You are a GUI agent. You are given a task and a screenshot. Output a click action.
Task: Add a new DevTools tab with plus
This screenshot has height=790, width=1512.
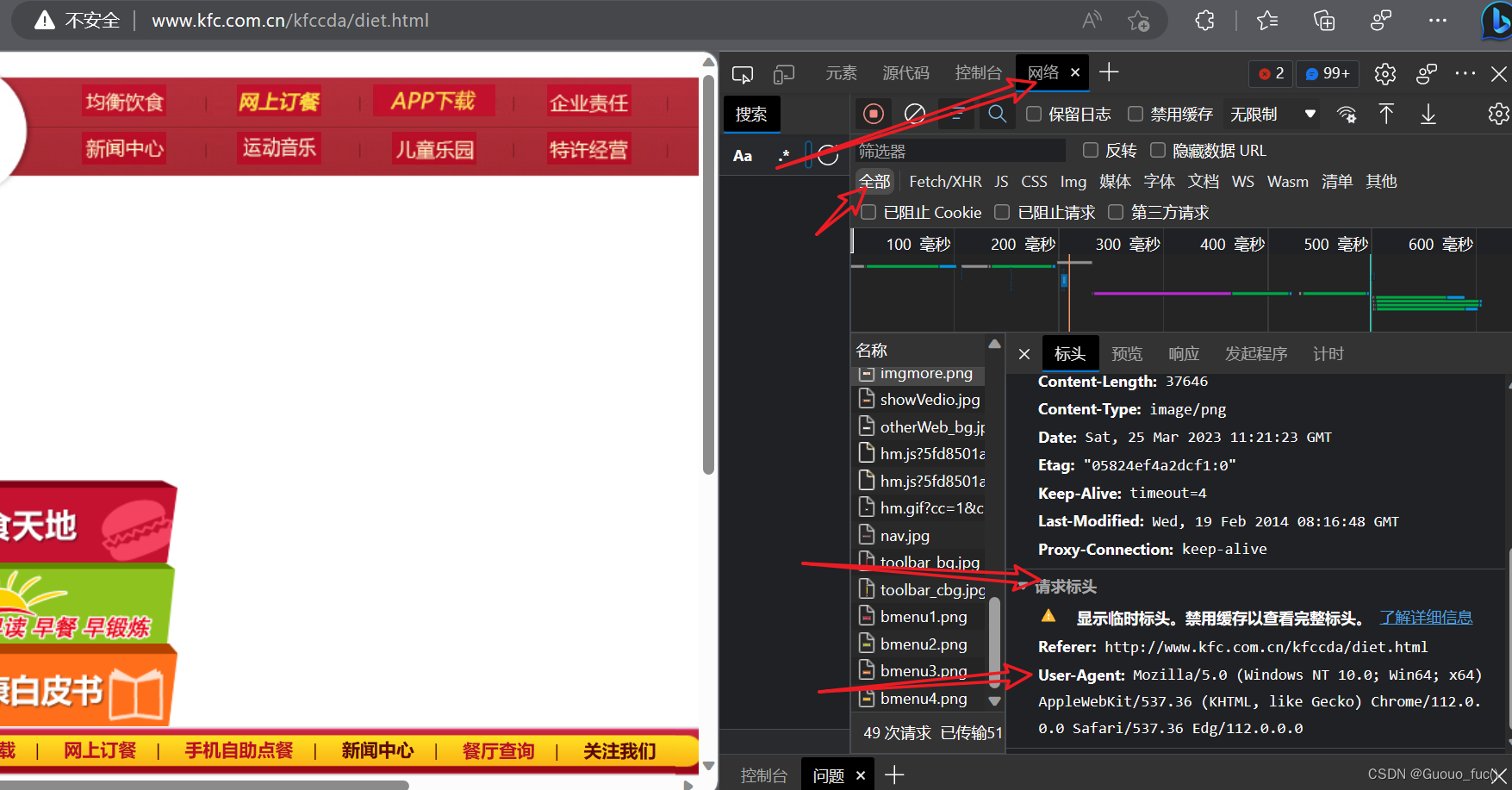(1110, 72)
